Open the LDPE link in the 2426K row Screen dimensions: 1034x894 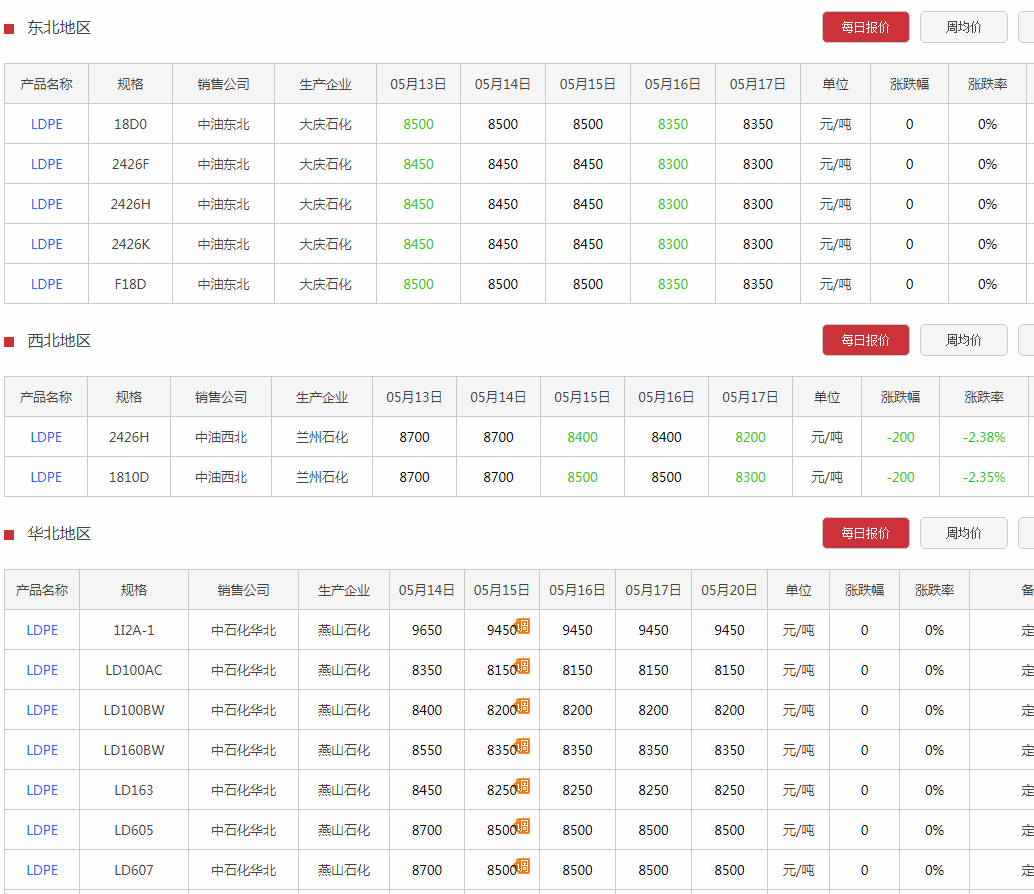tap(46, 244)
